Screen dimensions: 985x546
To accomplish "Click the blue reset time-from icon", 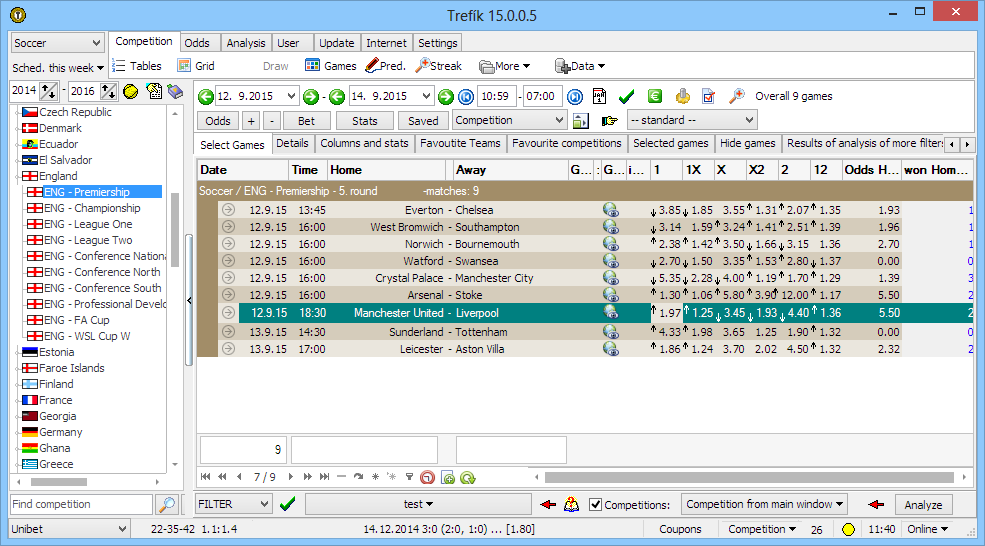I will click(x=465, y=97).
